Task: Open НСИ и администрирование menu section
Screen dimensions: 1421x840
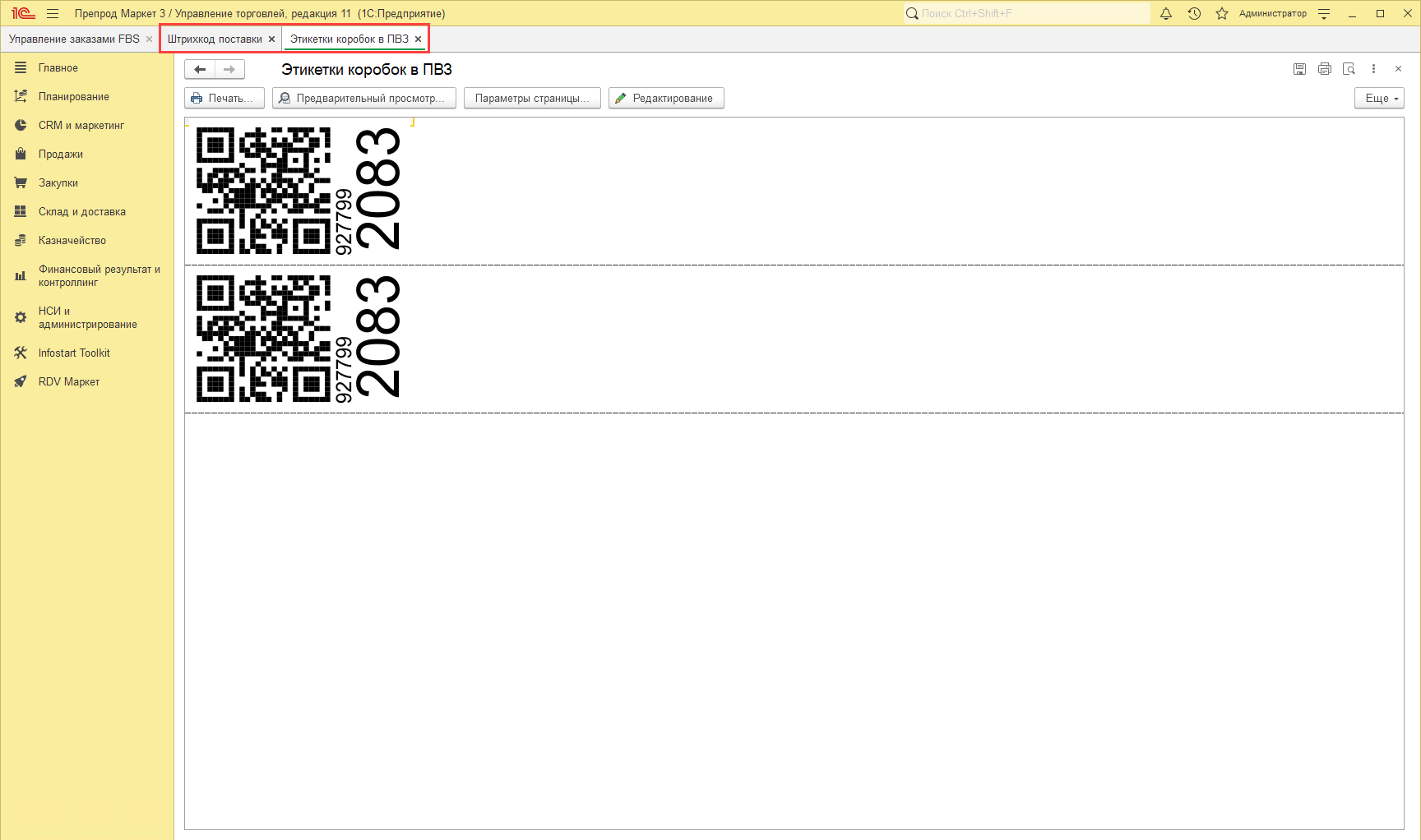Action: [87, 317]
